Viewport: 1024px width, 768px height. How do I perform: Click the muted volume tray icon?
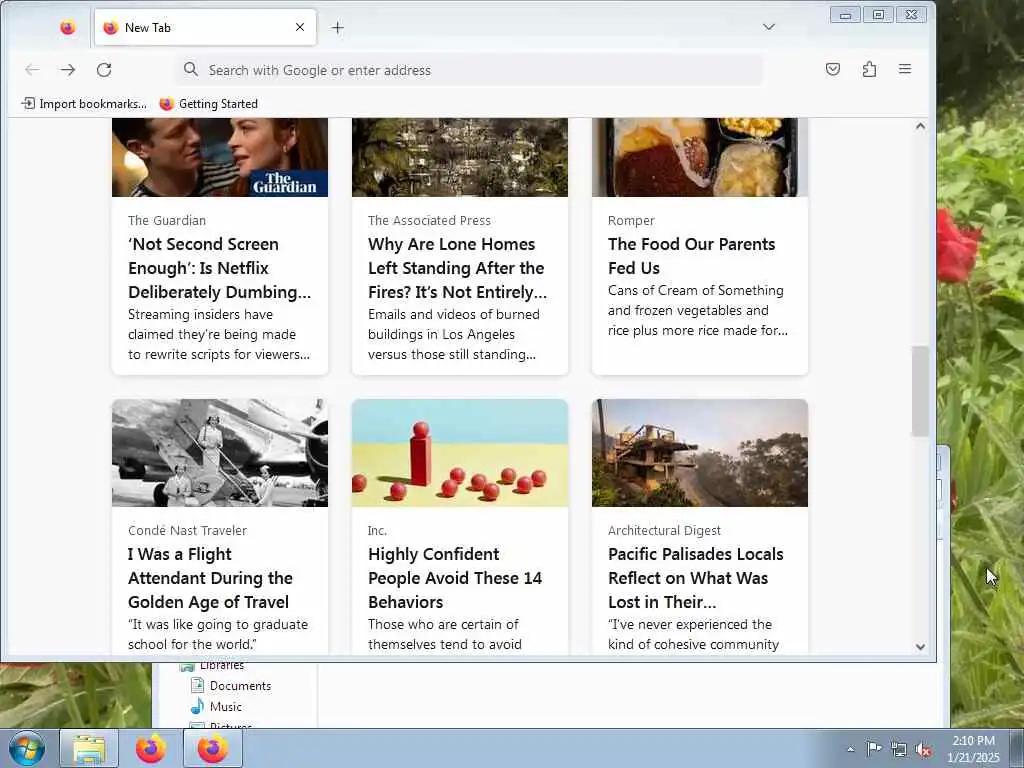(x=923, y=750)
